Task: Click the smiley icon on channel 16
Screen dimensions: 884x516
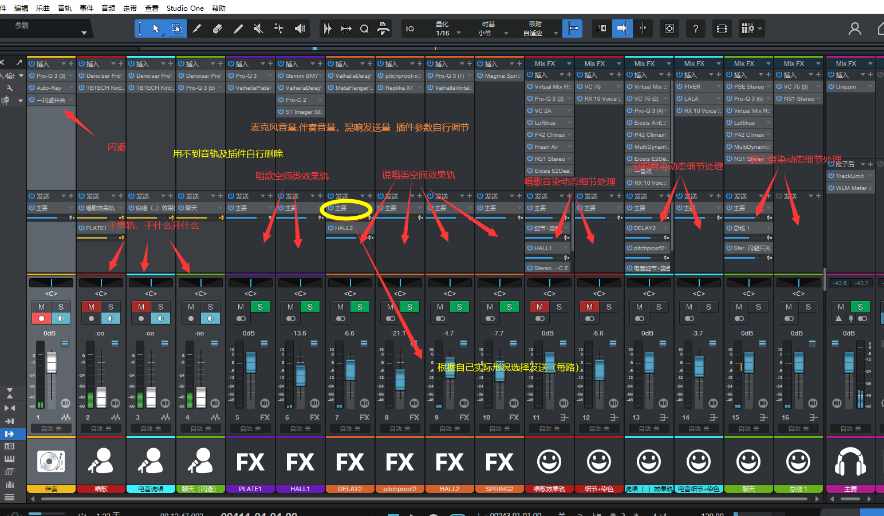Action: (x=797, y=461)
